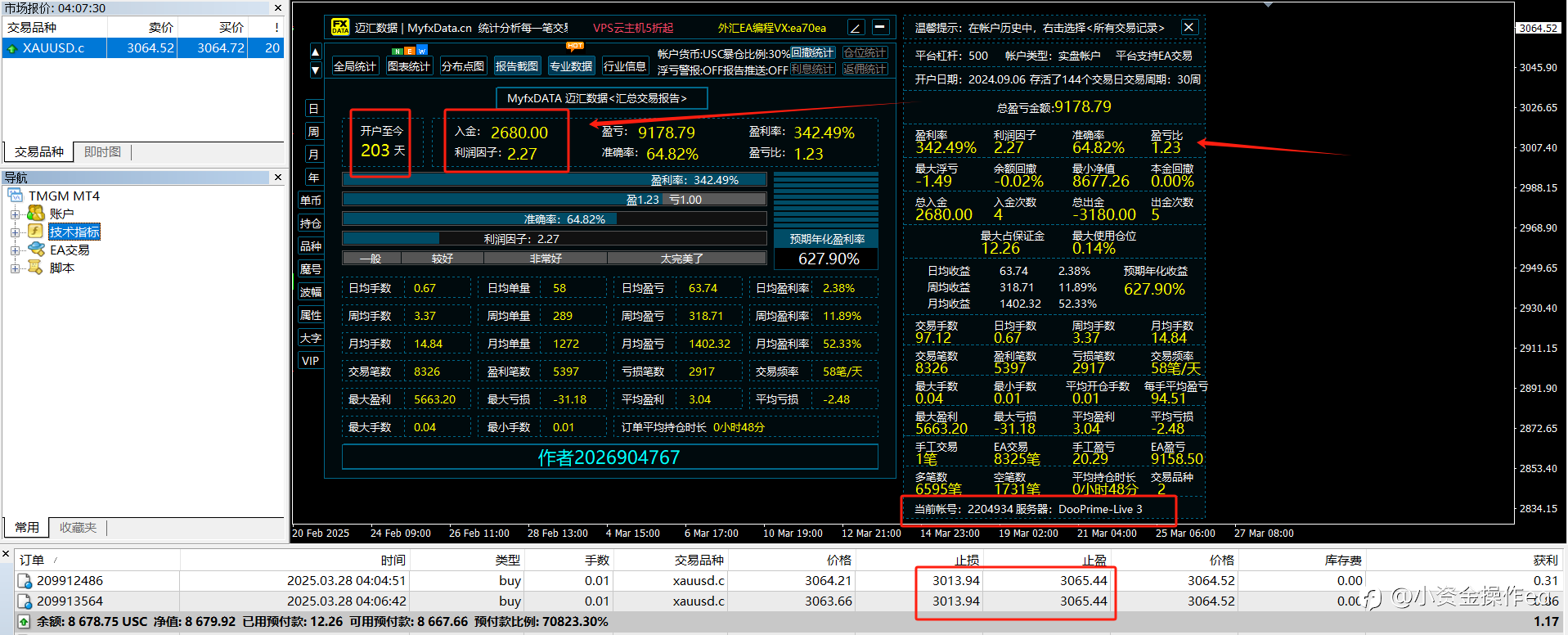1568x635 pixels.
Task: Open the 专业数据 tab
Action: (571, 66)
